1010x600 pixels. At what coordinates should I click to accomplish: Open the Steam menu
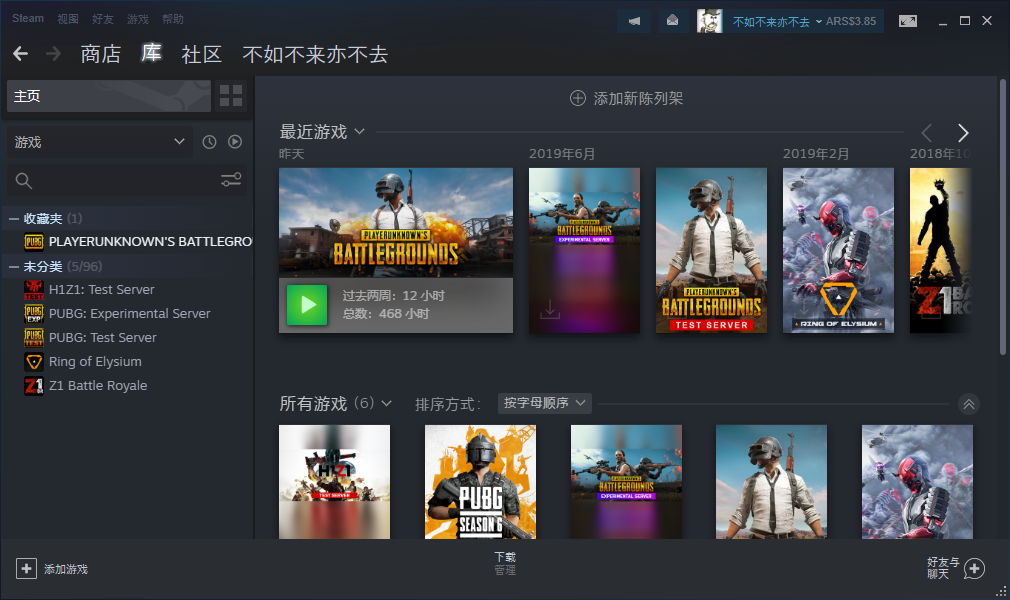[x=28, y=19]
